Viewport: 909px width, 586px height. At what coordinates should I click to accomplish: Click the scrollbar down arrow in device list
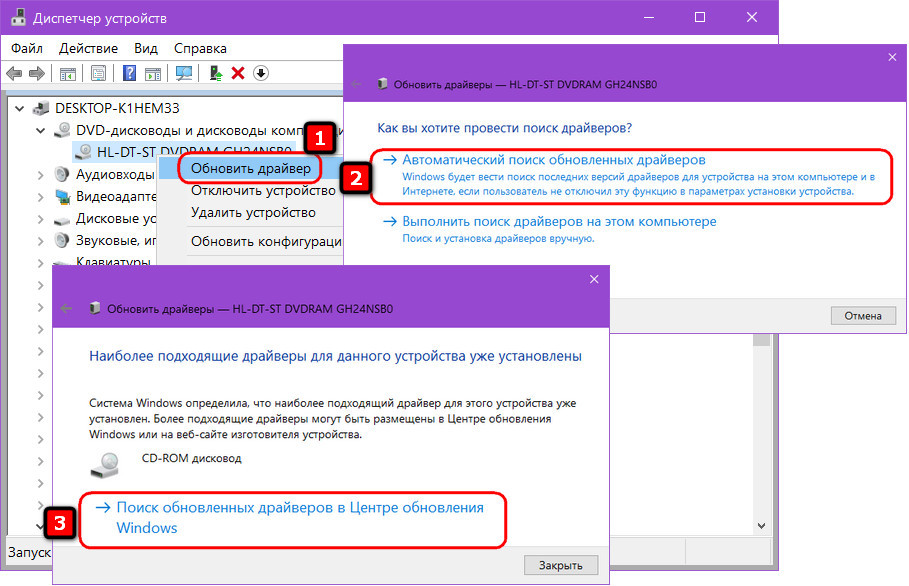pos(761,526)
